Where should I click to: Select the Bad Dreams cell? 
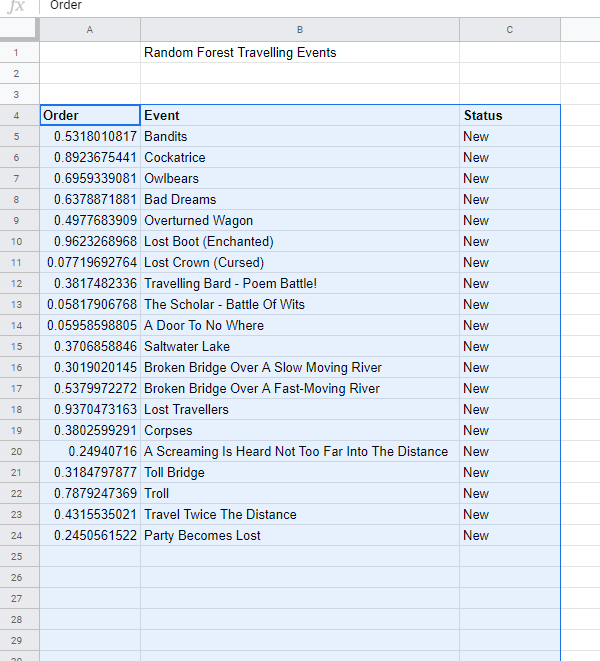(300, 199)
